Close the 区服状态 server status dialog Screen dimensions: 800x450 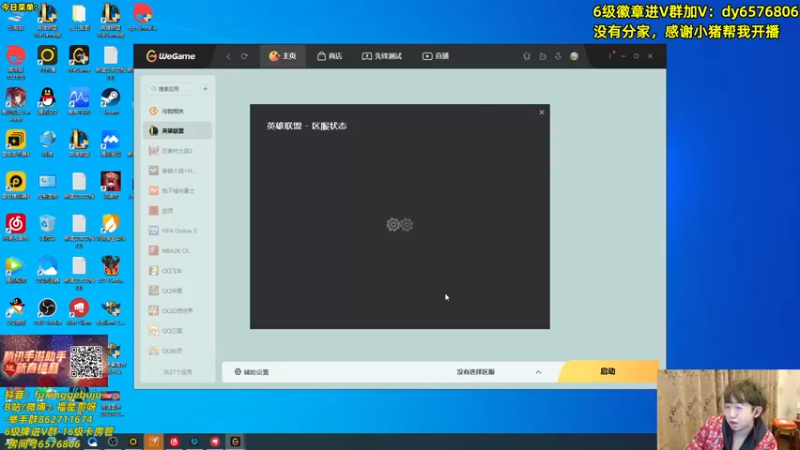(x=542, y=112)
